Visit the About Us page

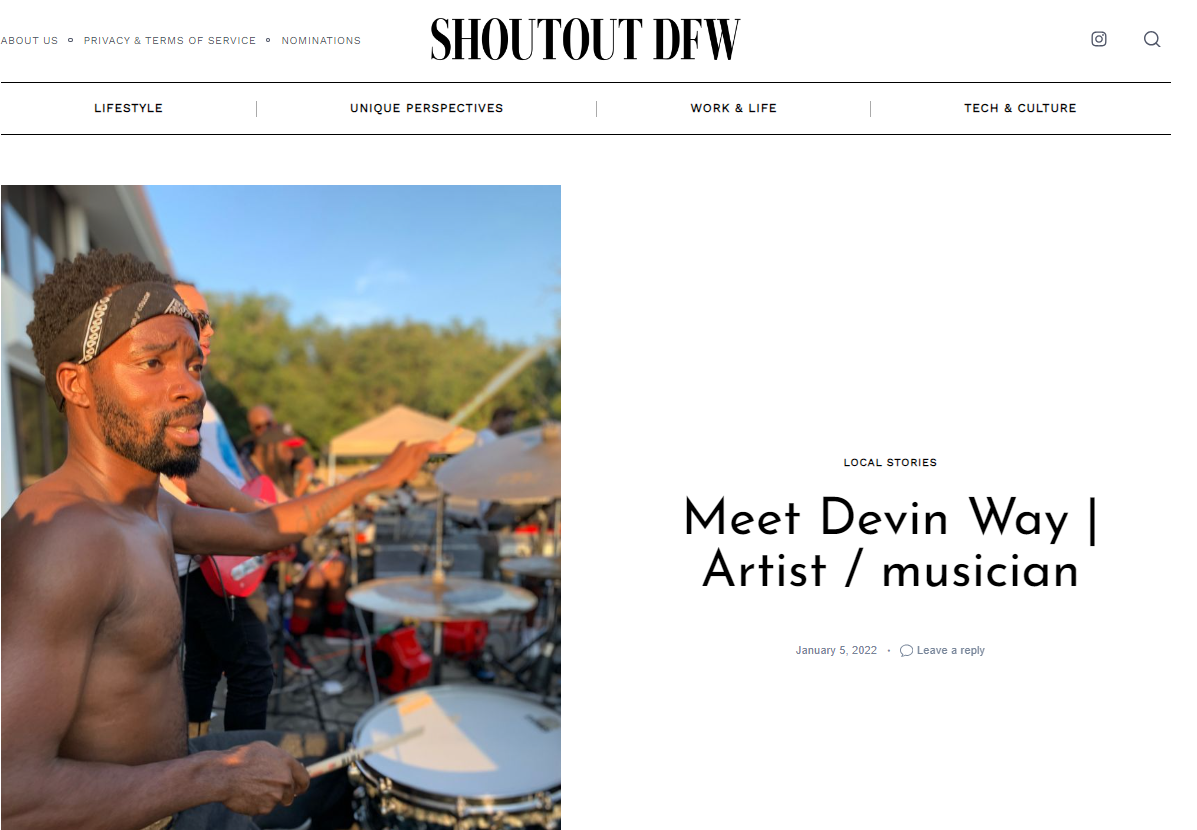pyautogui.click(x=29, y=40)
